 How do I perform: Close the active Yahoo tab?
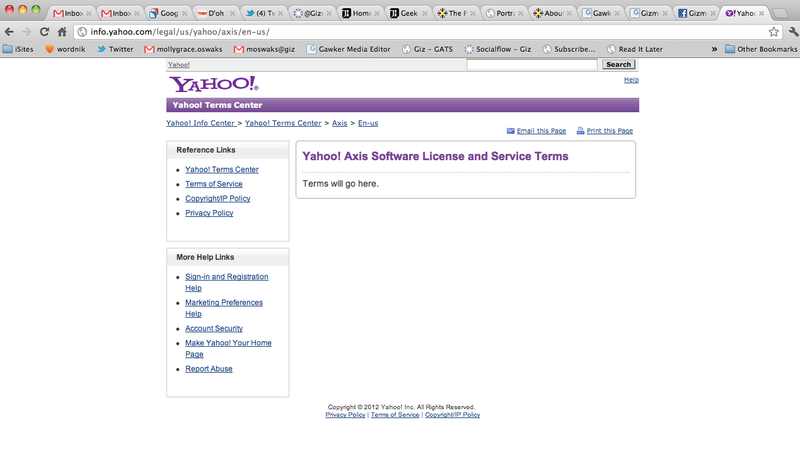tap(761, 14)
